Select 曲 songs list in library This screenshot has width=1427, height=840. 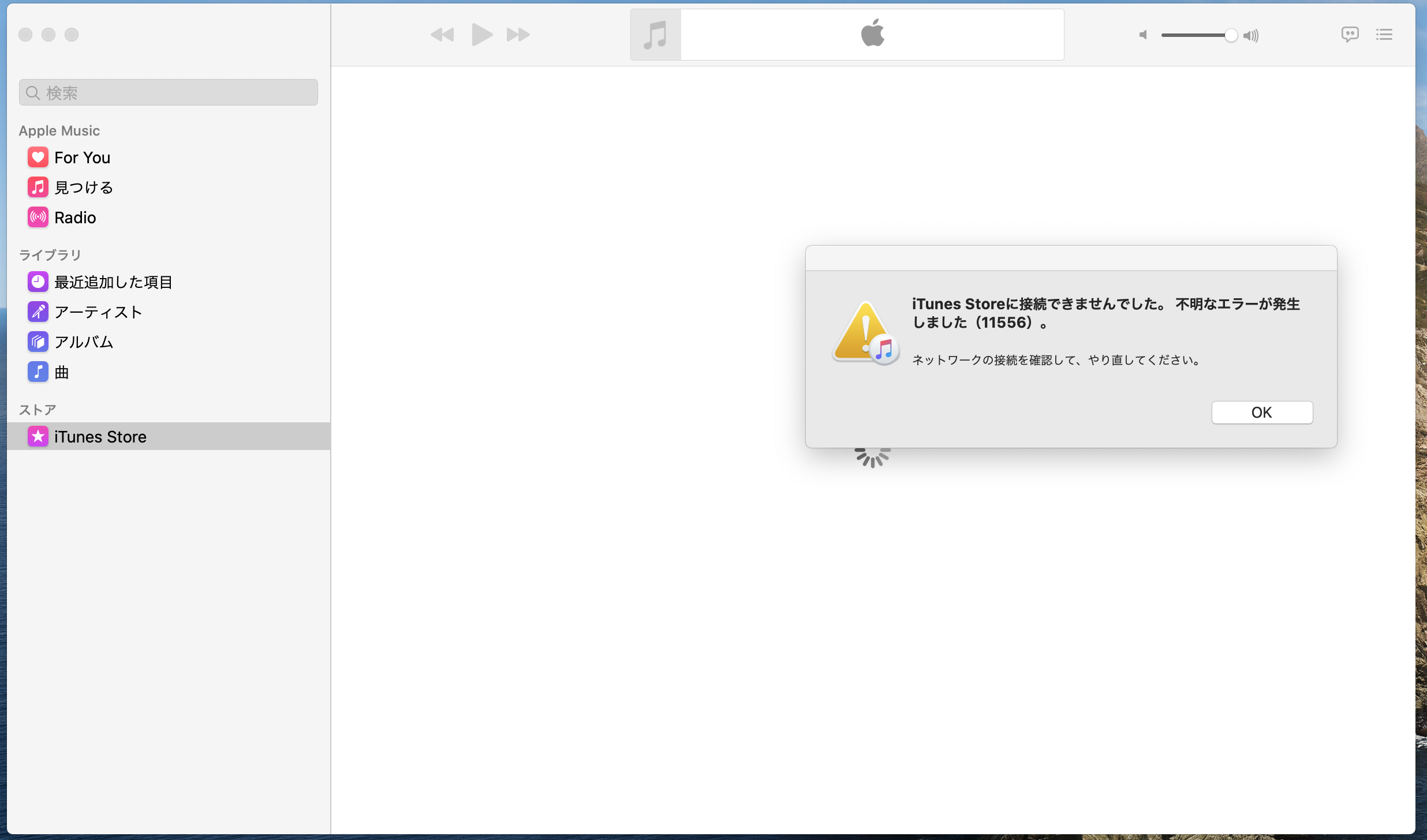[x=61, y=372]
